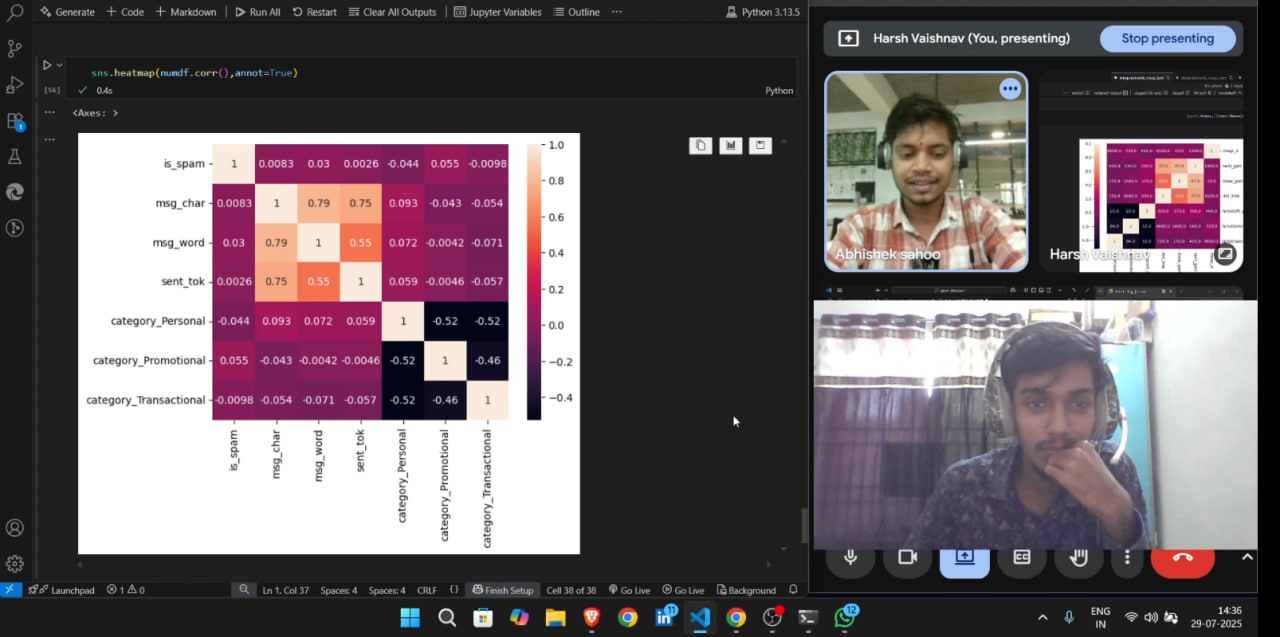Raise hand in the meeting
Screen dimensions: 1280x637
1078,557
